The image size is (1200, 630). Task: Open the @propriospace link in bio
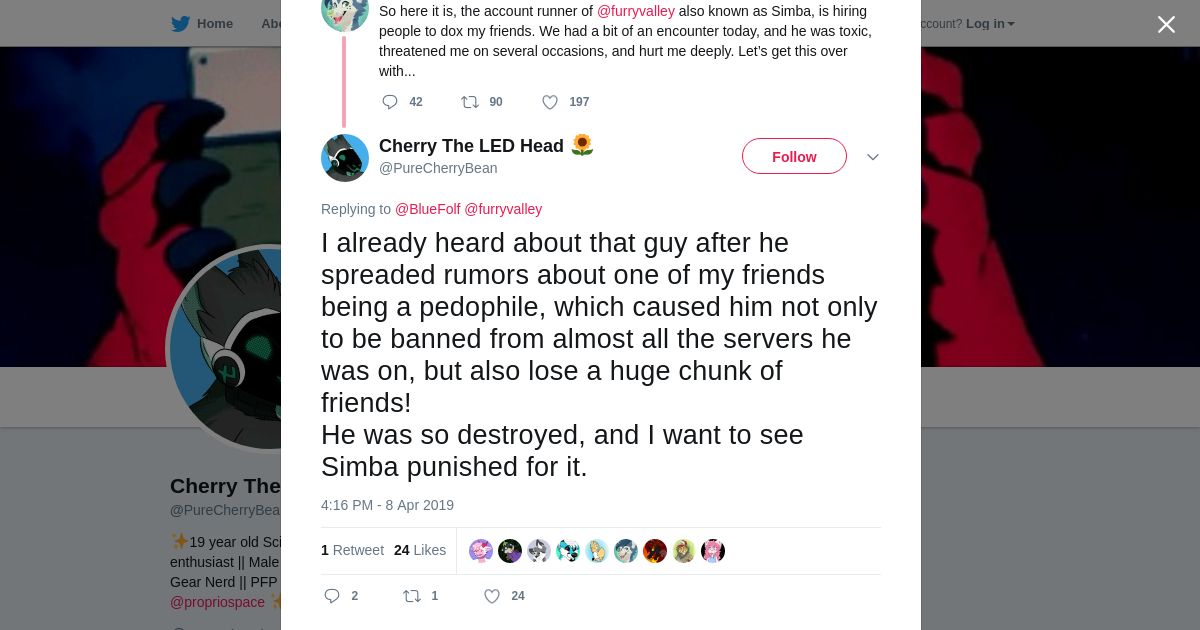[x=217, y=602]
